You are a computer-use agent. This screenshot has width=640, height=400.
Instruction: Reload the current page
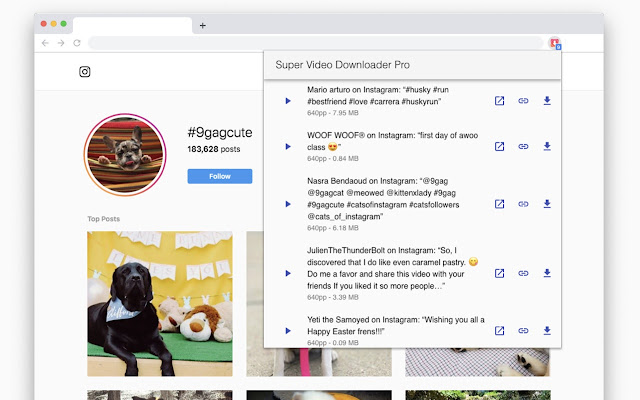click(77, 43)
